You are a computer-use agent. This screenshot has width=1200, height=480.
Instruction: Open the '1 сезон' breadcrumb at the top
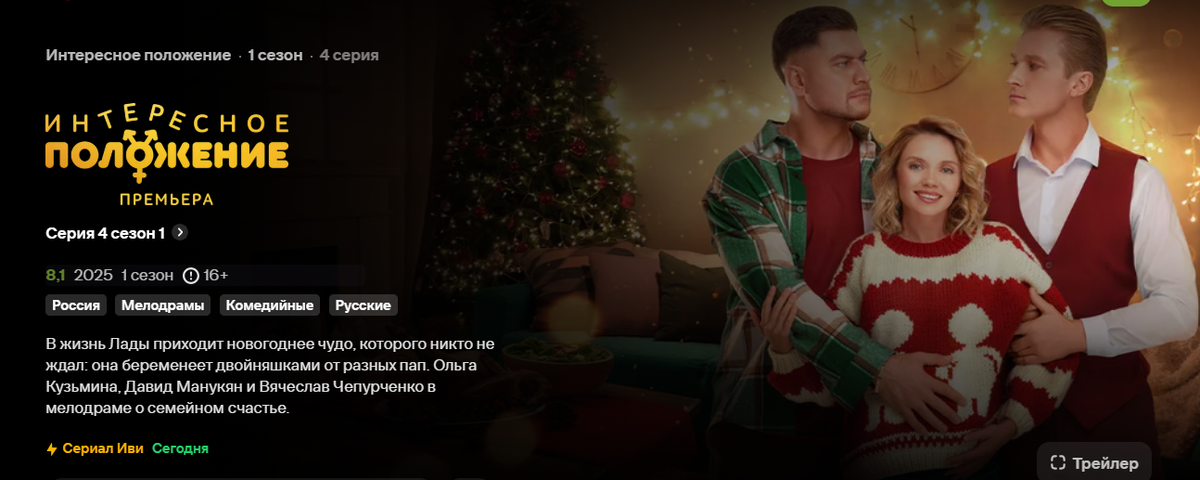[x=275, y=55]
